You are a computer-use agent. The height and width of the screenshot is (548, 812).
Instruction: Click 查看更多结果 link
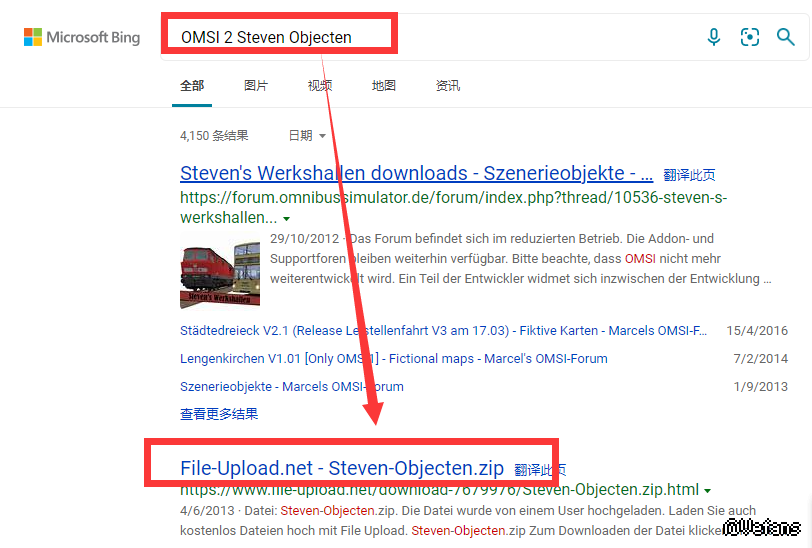[x=219, y=414]
